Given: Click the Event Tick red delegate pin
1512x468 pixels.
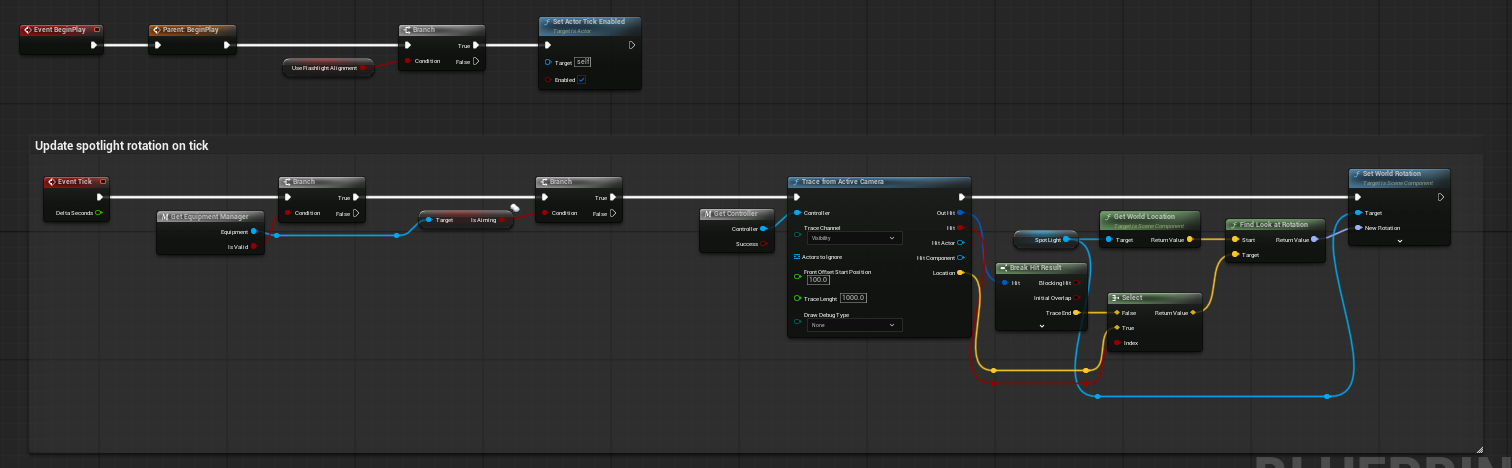Looking at the screenshot, I should click(102, 182).
